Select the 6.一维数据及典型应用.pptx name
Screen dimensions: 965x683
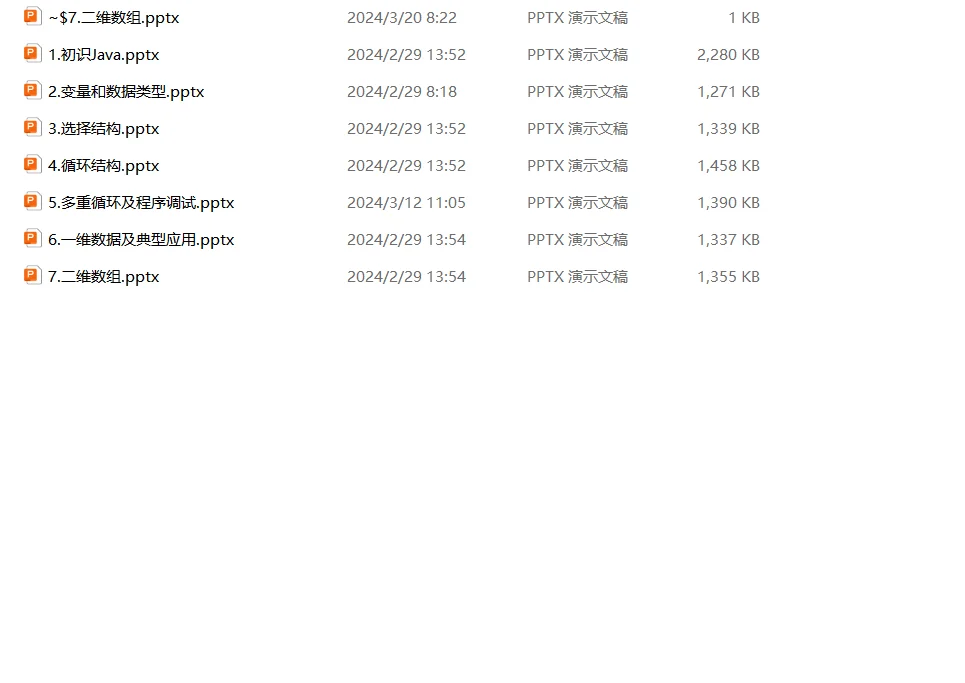click(x=141, y=239)
